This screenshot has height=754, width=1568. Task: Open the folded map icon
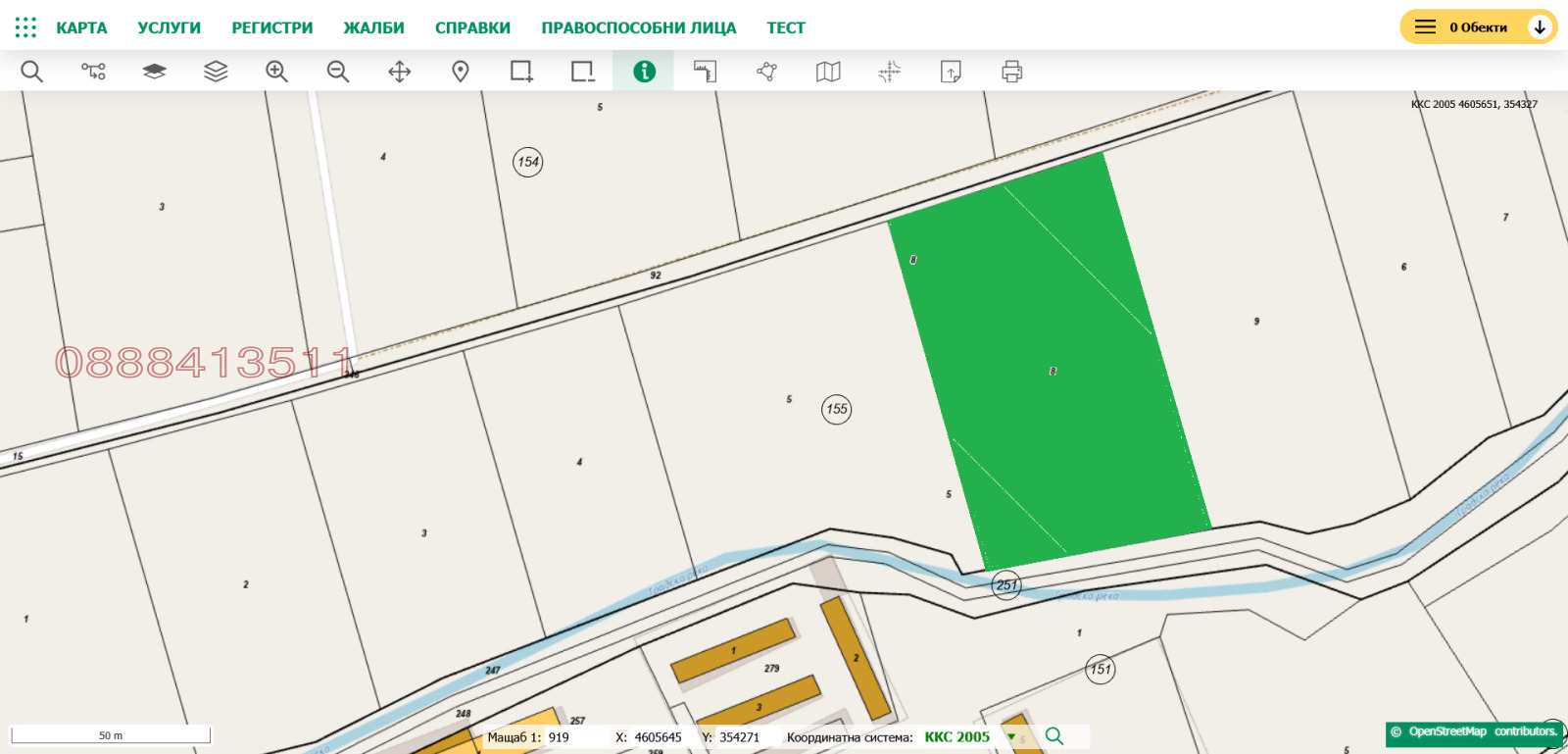828,72
